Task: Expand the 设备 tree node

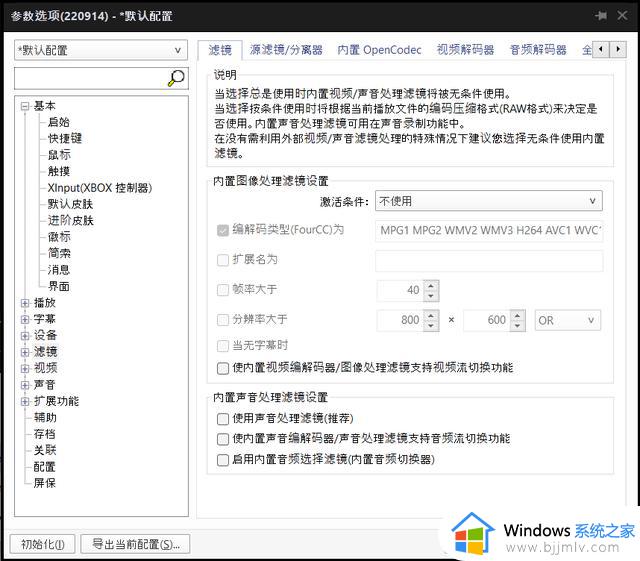Action: point(25,336)
